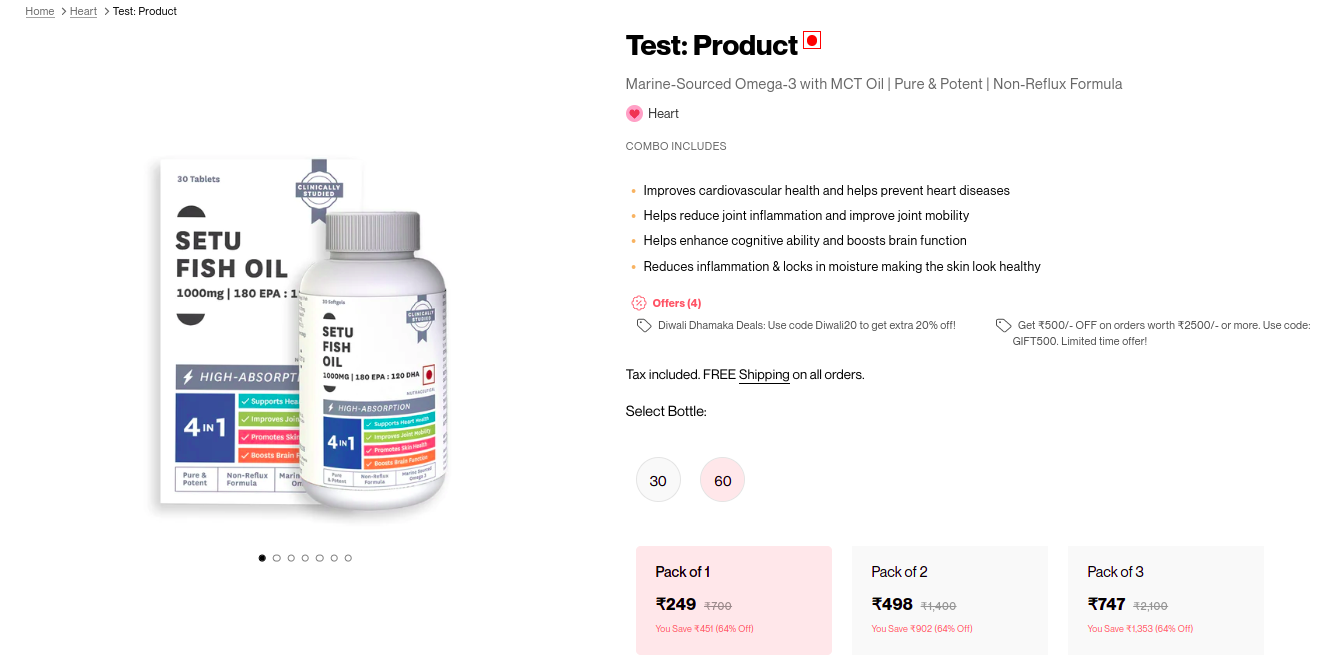The height and width of the screenshot is (669, 1327).
Task: Jump to last carousel image dot
Action: click(348, 558)
